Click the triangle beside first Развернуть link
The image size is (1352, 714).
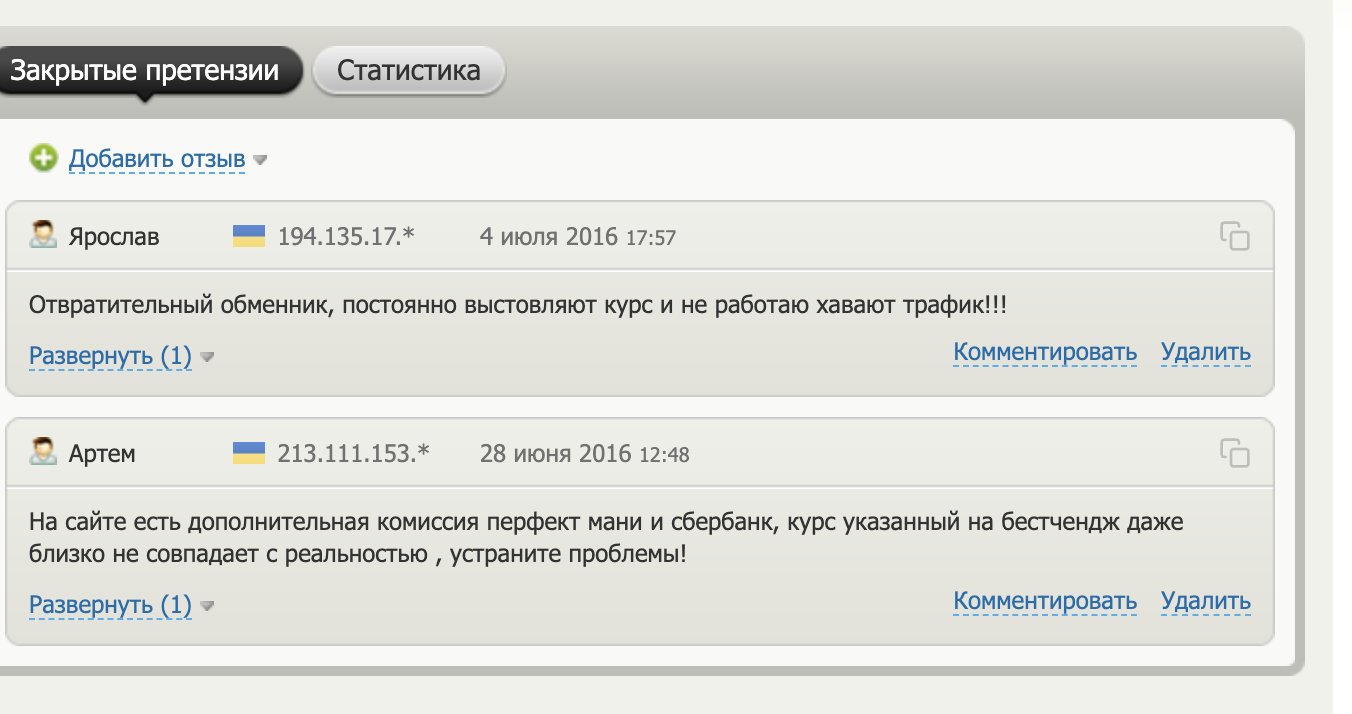coord(207,356)
